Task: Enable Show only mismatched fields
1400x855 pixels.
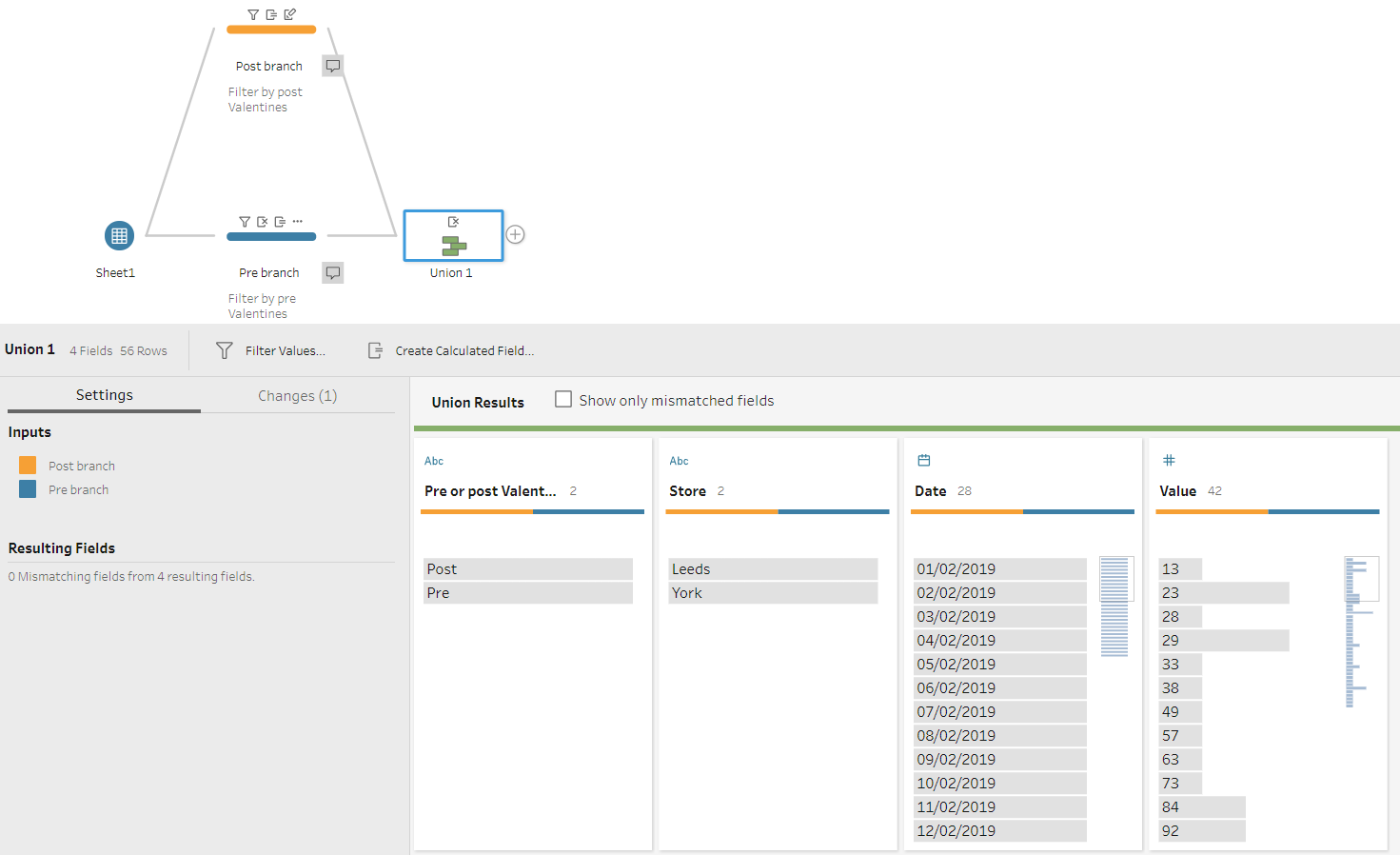Action: (562, 399)
